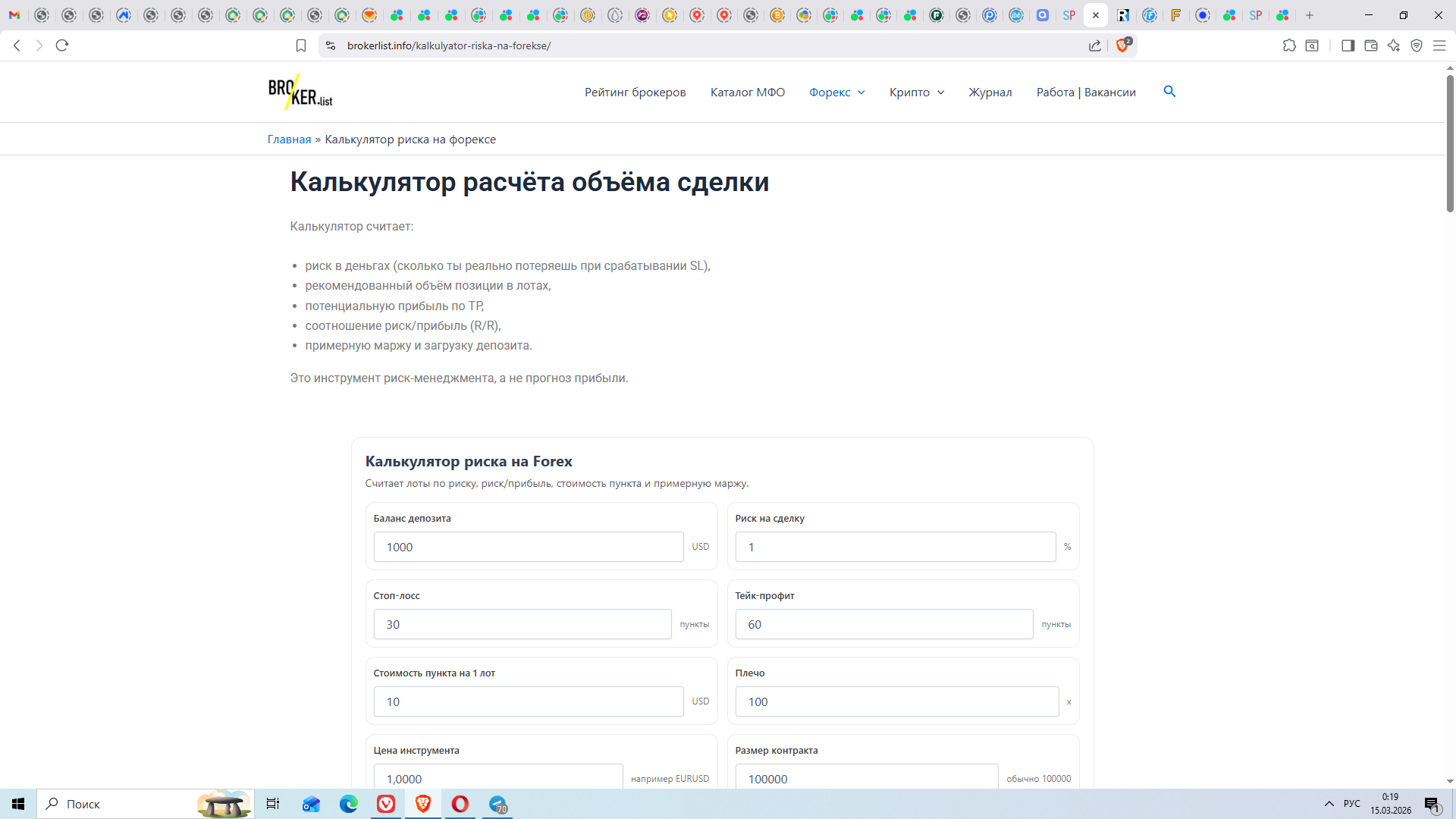Click the Баланс депозита input field
This screenshot has height=819, width=1456.
[x=529, y=547]
